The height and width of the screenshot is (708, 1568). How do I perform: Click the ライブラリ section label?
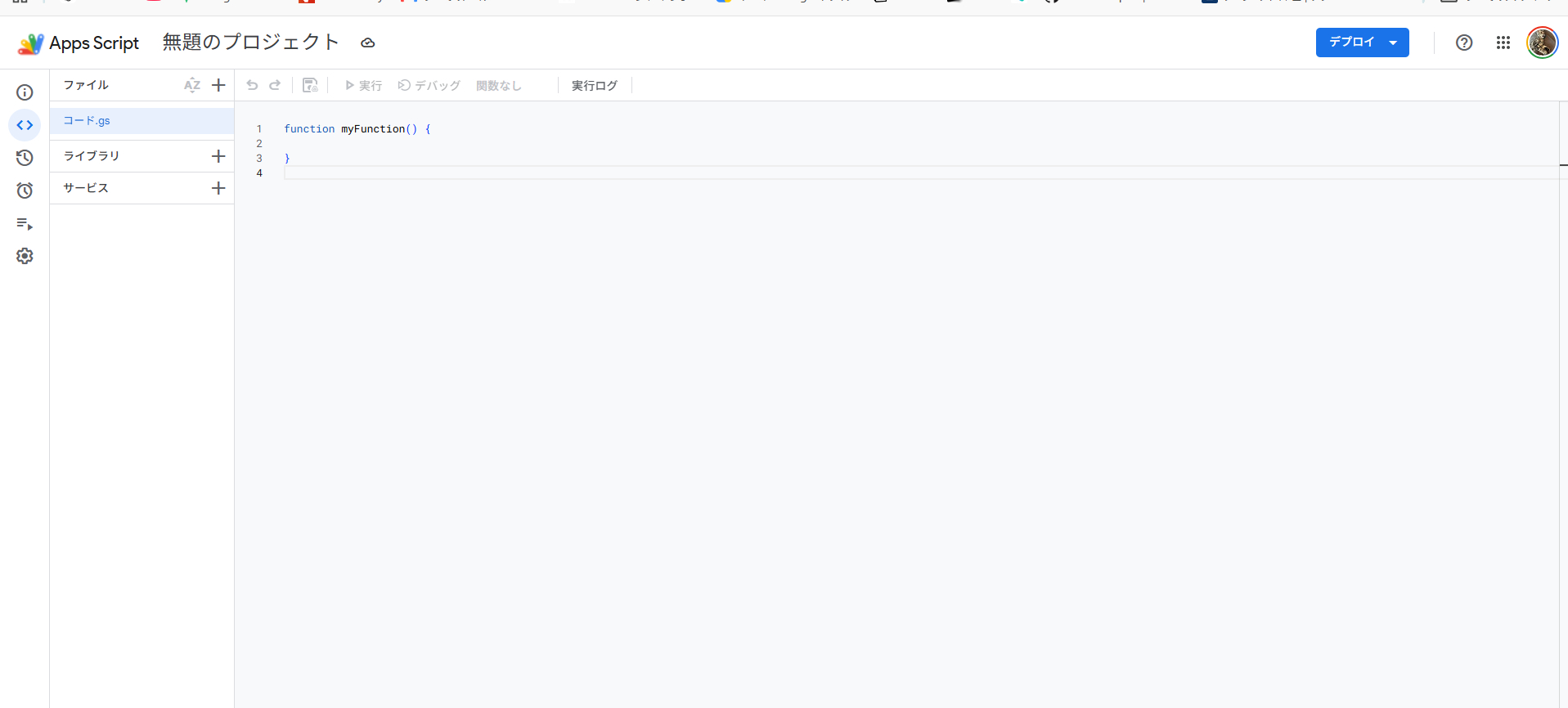92,156
